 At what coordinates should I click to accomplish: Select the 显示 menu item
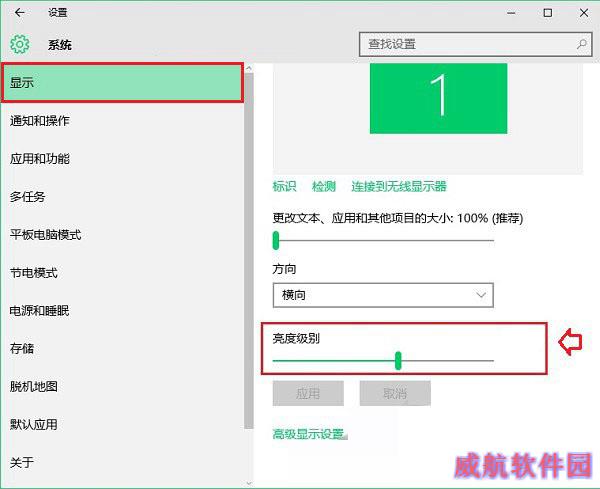click(x=122, y=83)
